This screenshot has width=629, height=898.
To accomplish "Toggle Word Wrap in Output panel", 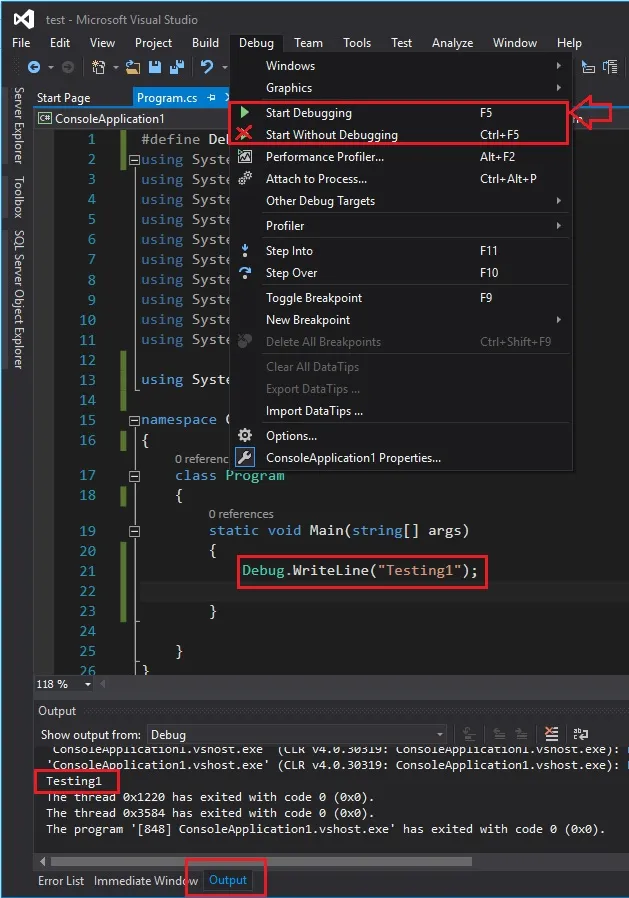I will click(580, 734).
